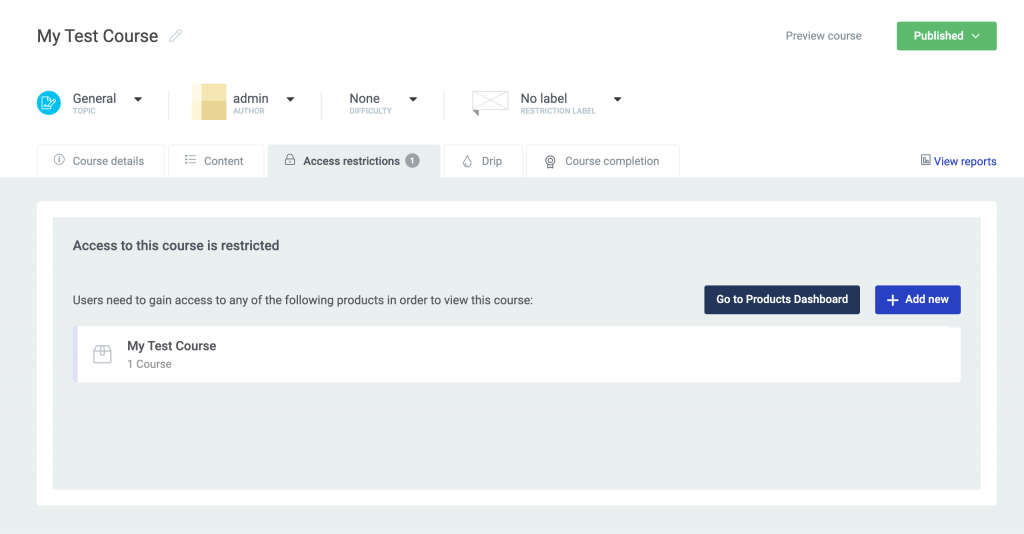Click the droplet icon on Drip tab
The height and width of the screenshot is (534, 1024).
tap(467, 161)
